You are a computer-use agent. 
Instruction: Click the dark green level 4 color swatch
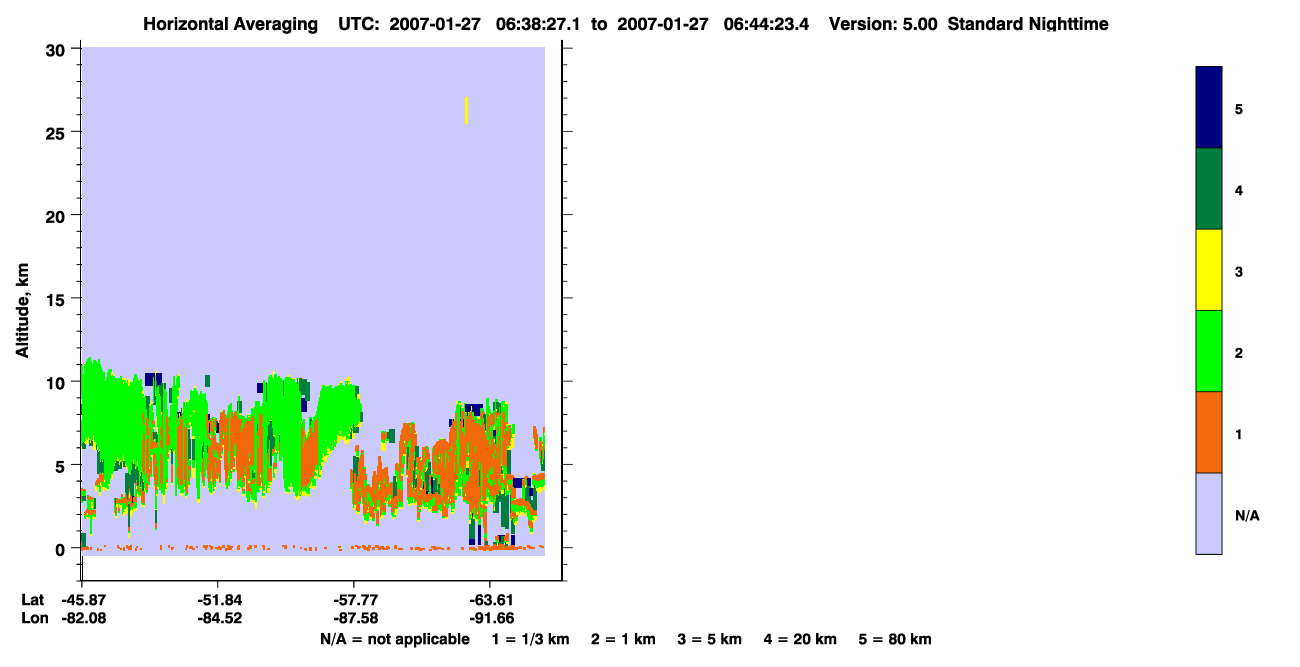(1209, 189)
